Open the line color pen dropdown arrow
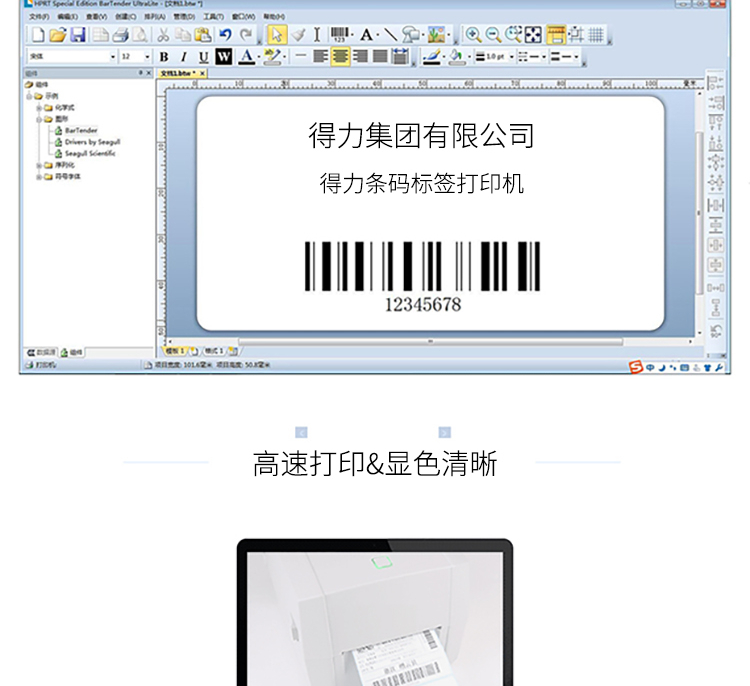 pyautogui.click(x=444, y=57)
